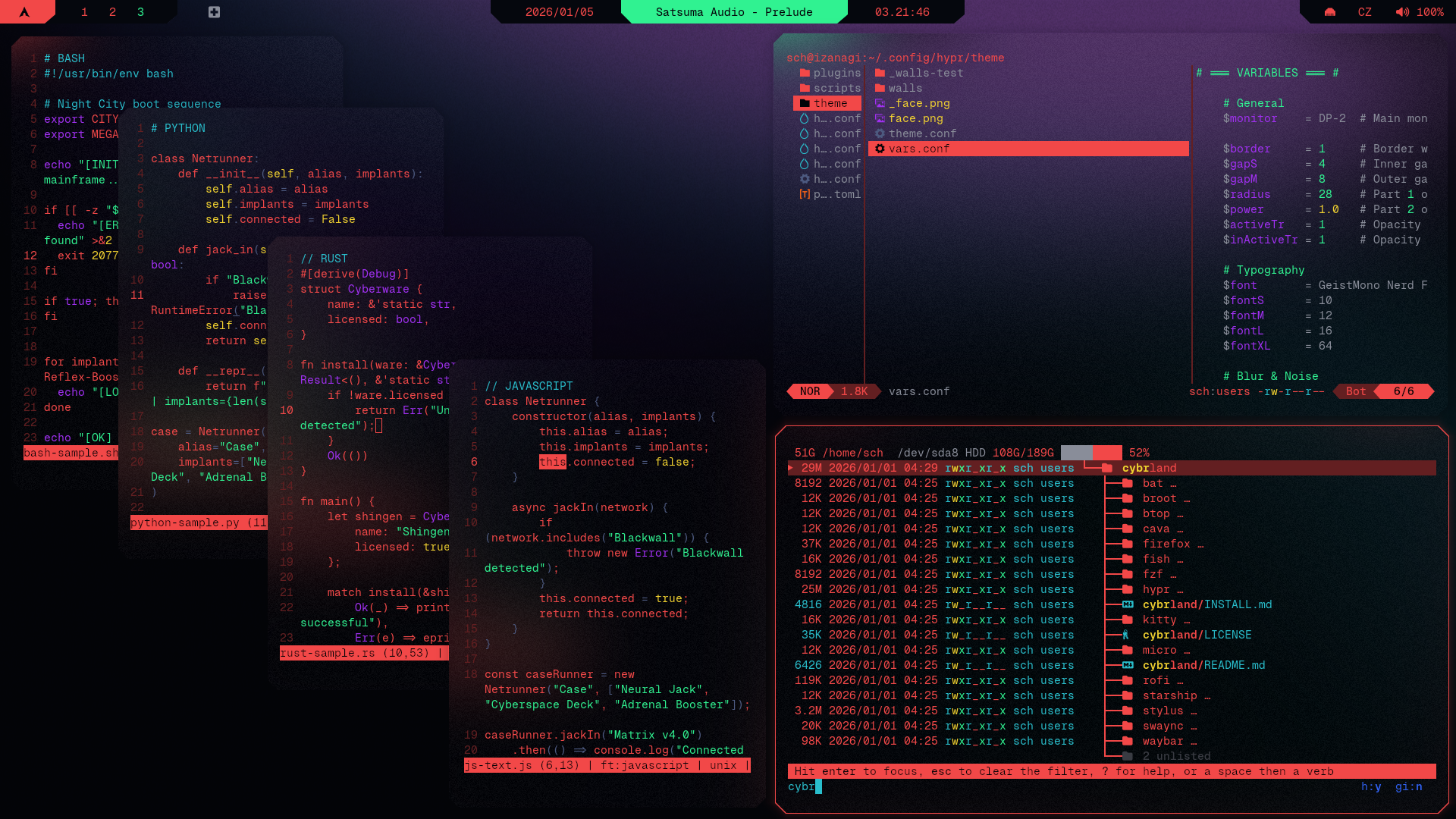
Task: Click the gear icon next to vars.conf
Action: [880, 149]
